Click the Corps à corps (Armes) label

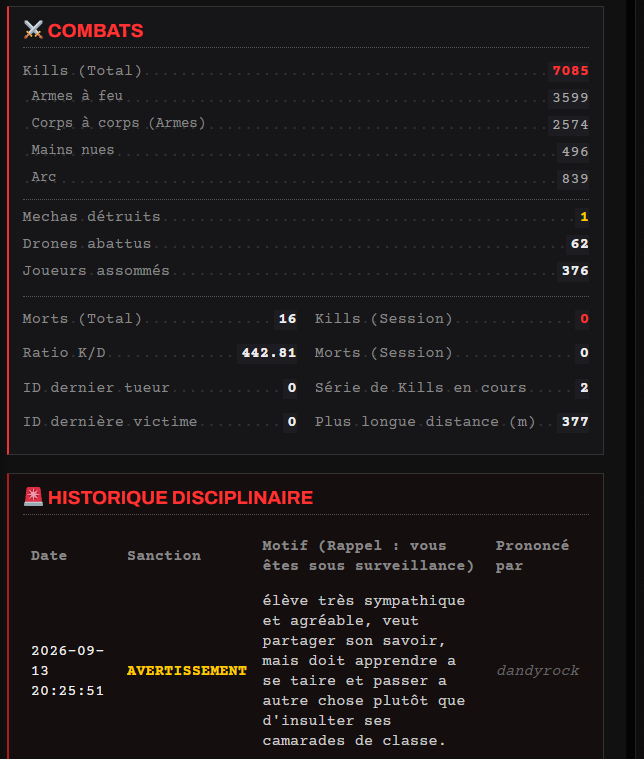point(118,123)
